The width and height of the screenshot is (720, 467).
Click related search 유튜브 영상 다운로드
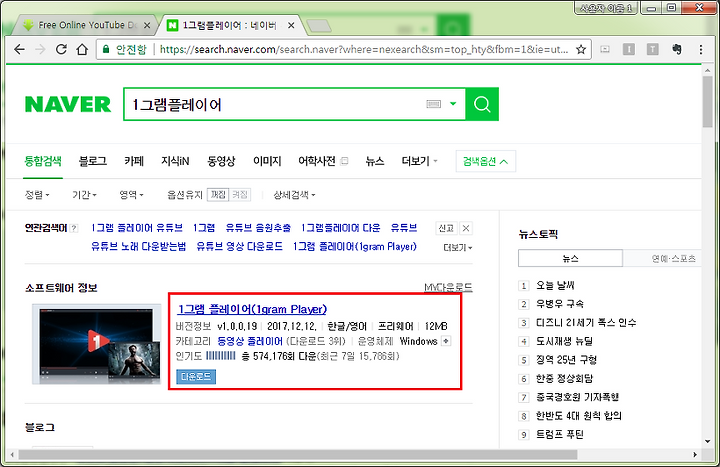239,247
